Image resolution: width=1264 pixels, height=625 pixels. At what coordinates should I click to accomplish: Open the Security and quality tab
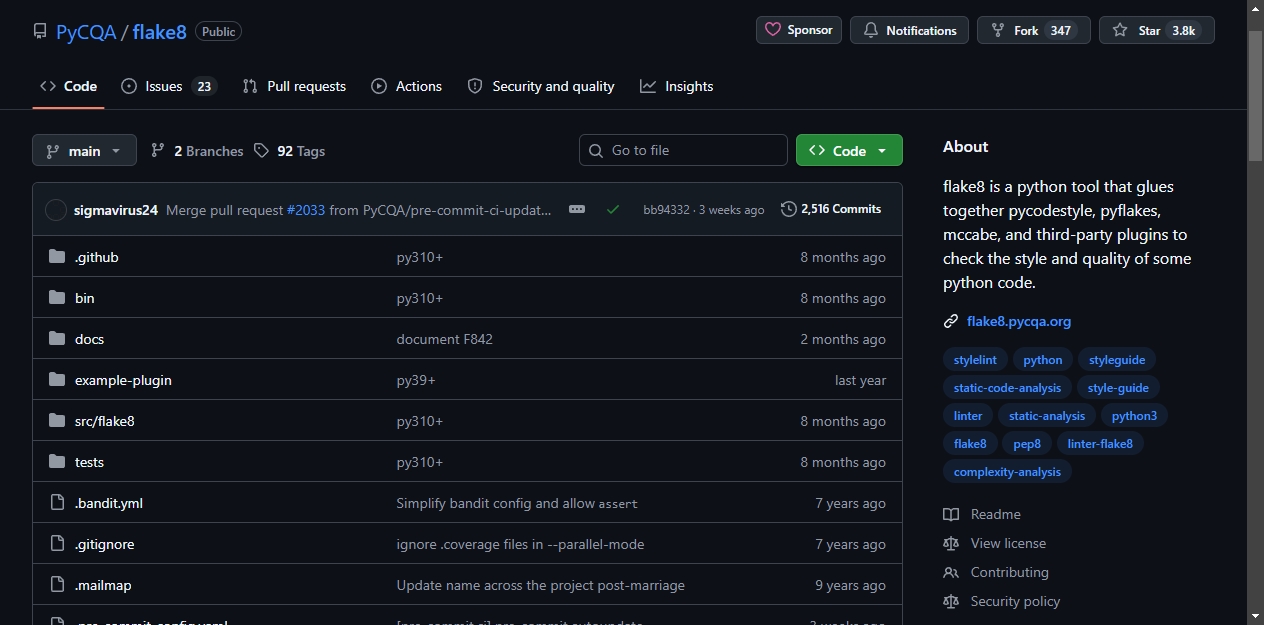pyautogui.click(x=541, y=86)
